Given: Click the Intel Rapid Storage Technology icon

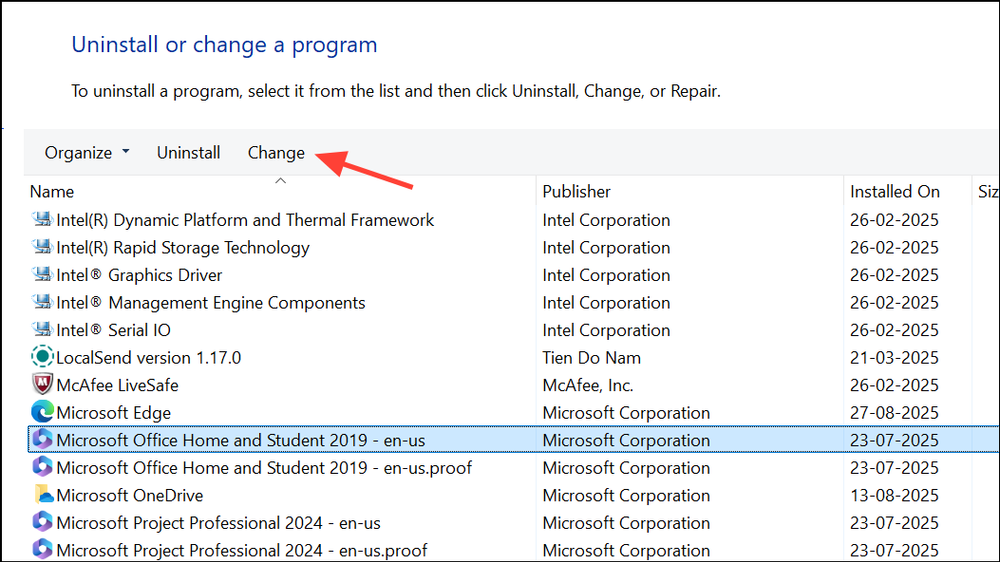Looking at the screenshot, I should click(x=42, y=247).
